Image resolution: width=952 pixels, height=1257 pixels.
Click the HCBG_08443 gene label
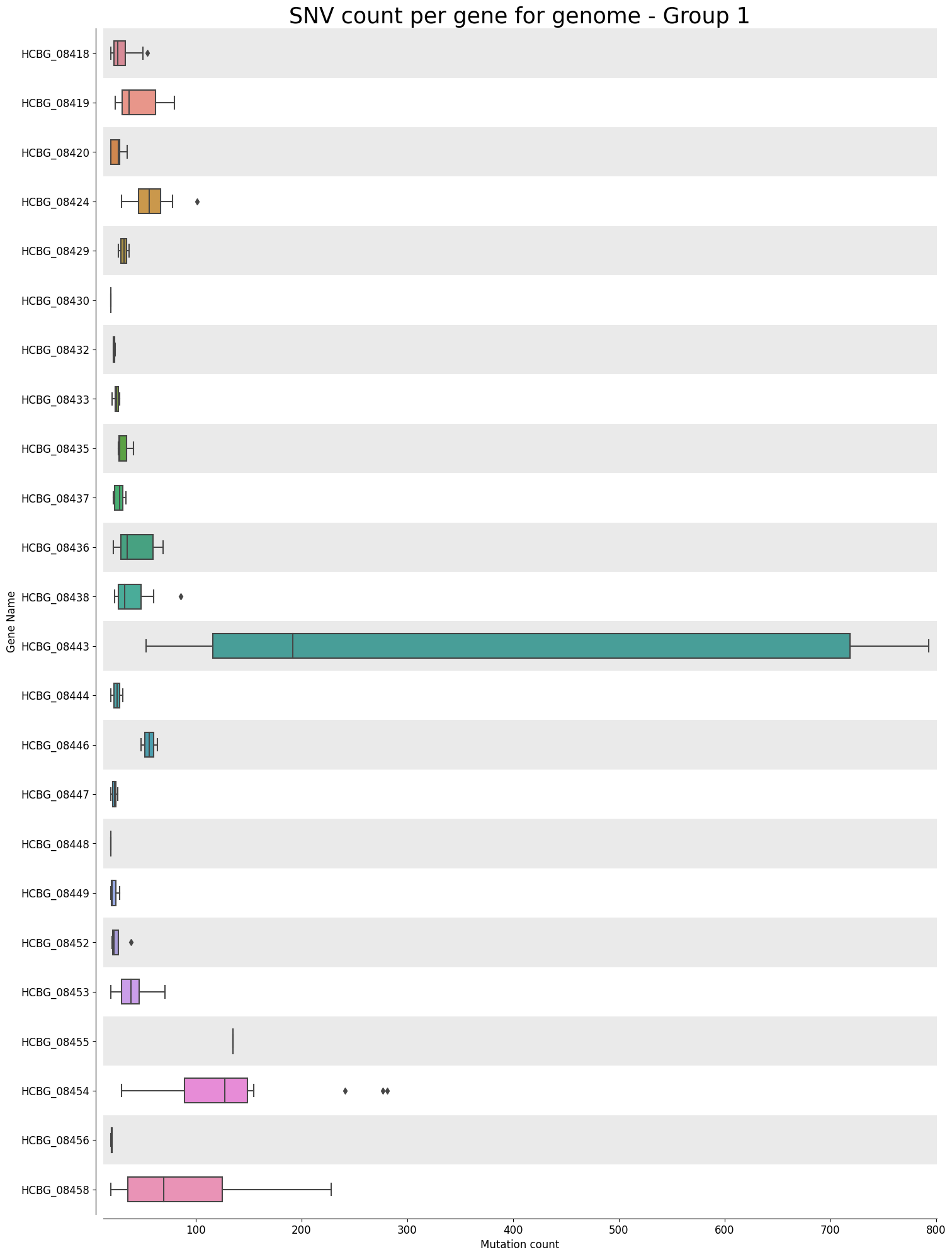59,646
